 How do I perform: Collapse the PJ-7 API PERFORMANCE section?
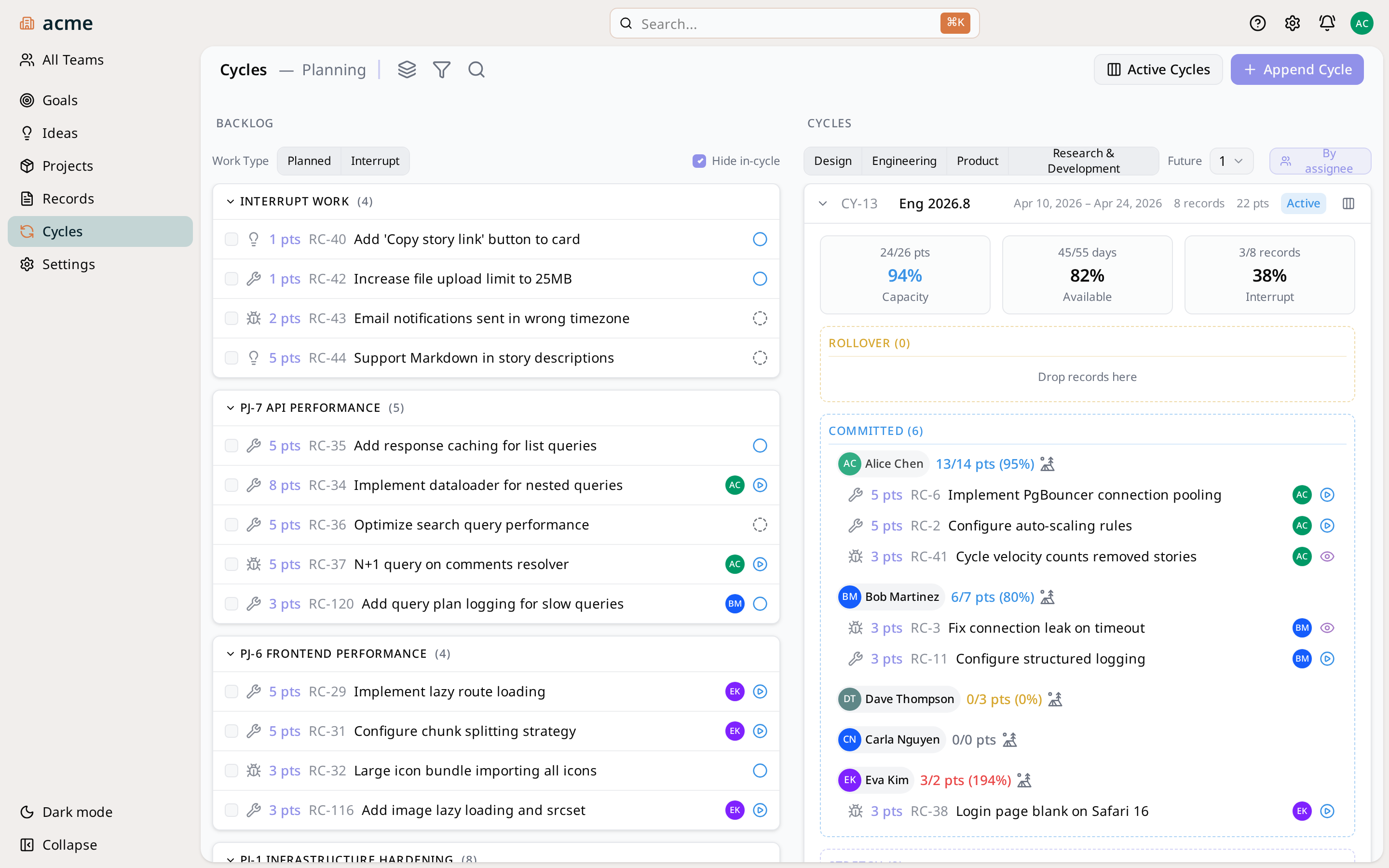(x=230, y=407)
